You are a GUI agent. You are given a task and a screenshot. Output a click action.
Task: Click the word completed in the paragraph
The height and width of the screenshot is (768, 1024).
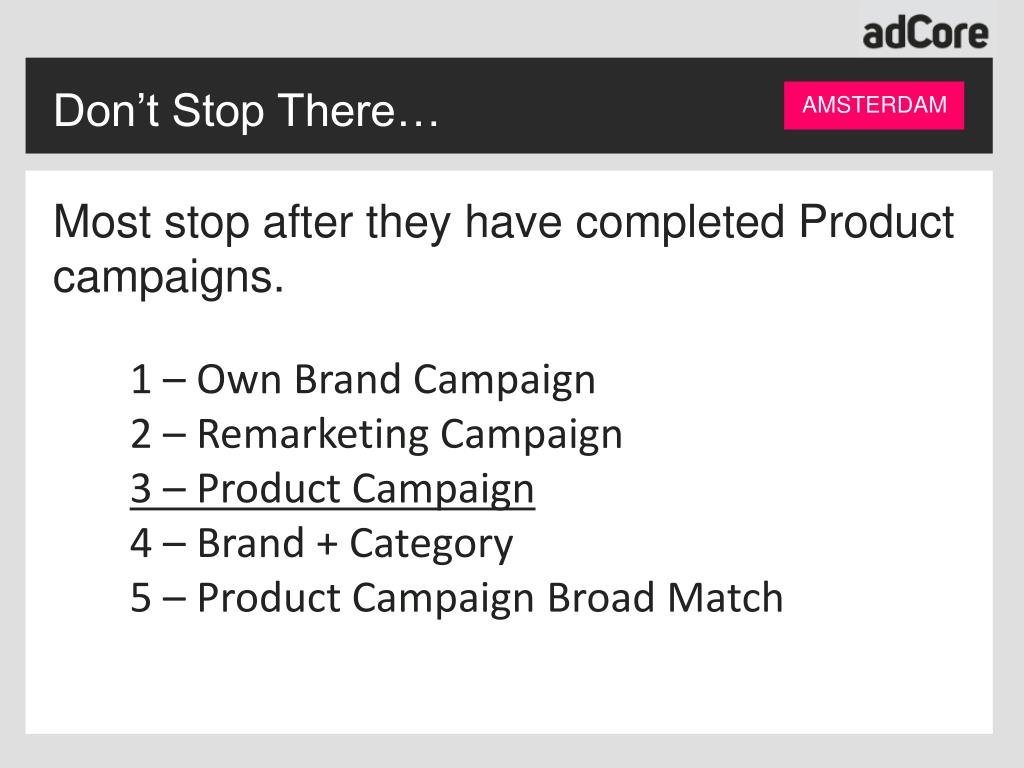pyautogui.click(x=680, y=223)
